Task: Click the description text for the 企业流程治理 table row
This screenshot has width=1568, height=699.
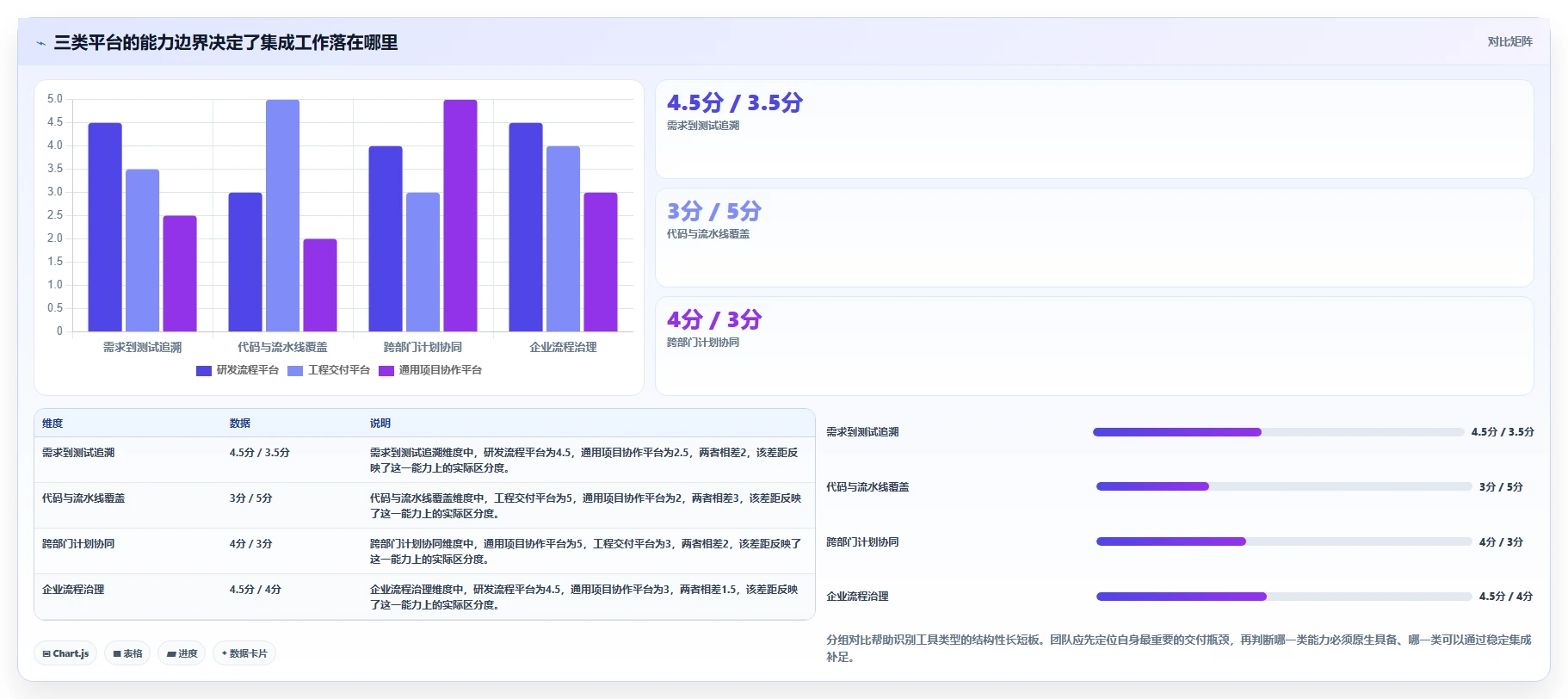Action: pyautogui.click(x=585, y=597)
